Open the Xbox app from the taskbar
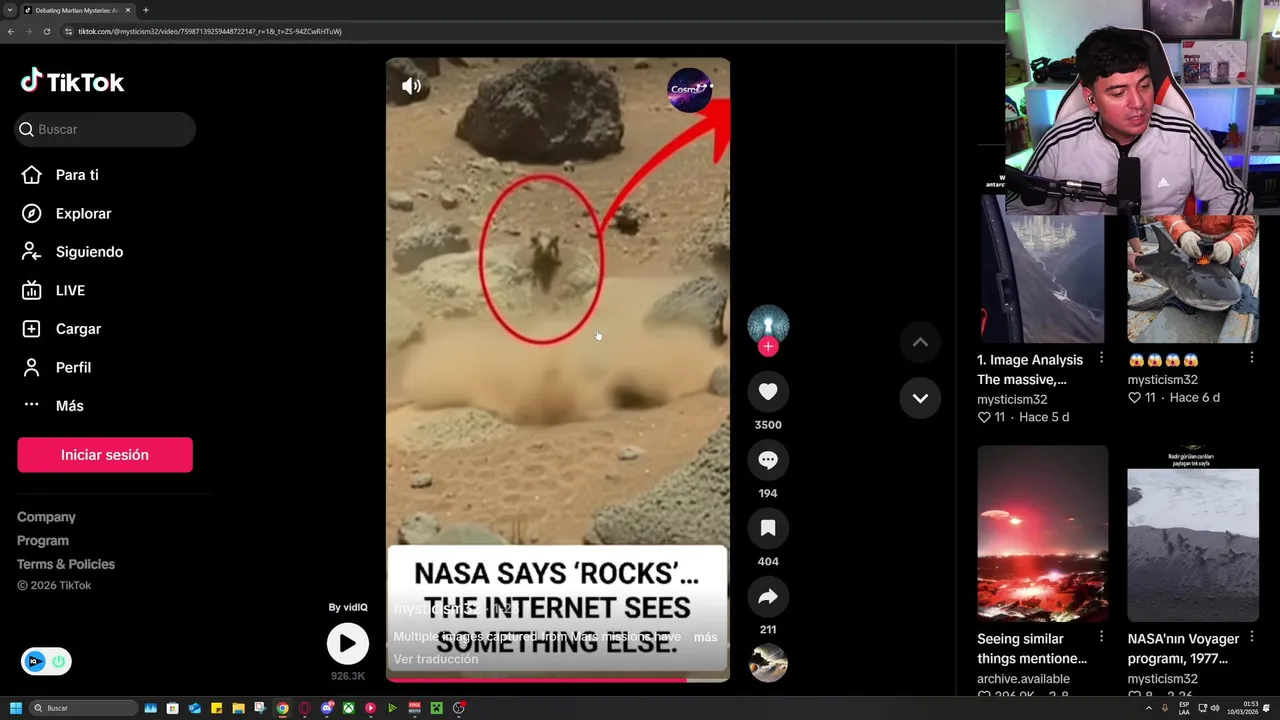Viewport: 1280px width, 720px height. [x=348, y=708]
